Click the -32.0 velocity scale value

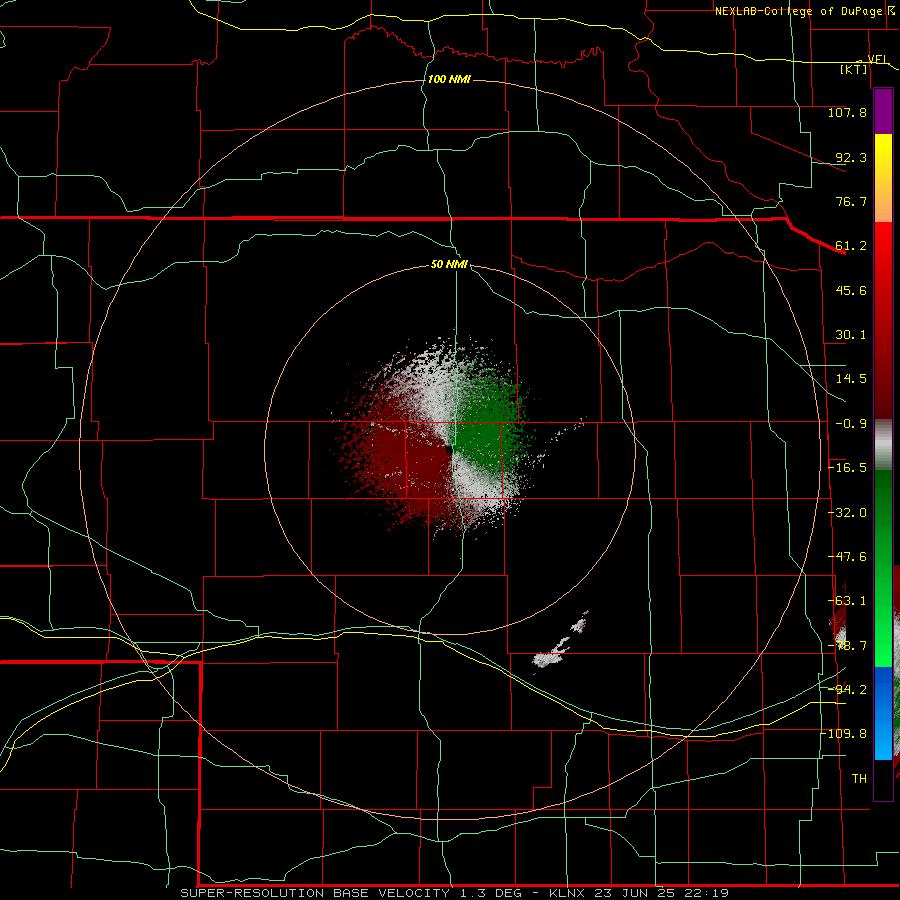click(x=848, y=513)
